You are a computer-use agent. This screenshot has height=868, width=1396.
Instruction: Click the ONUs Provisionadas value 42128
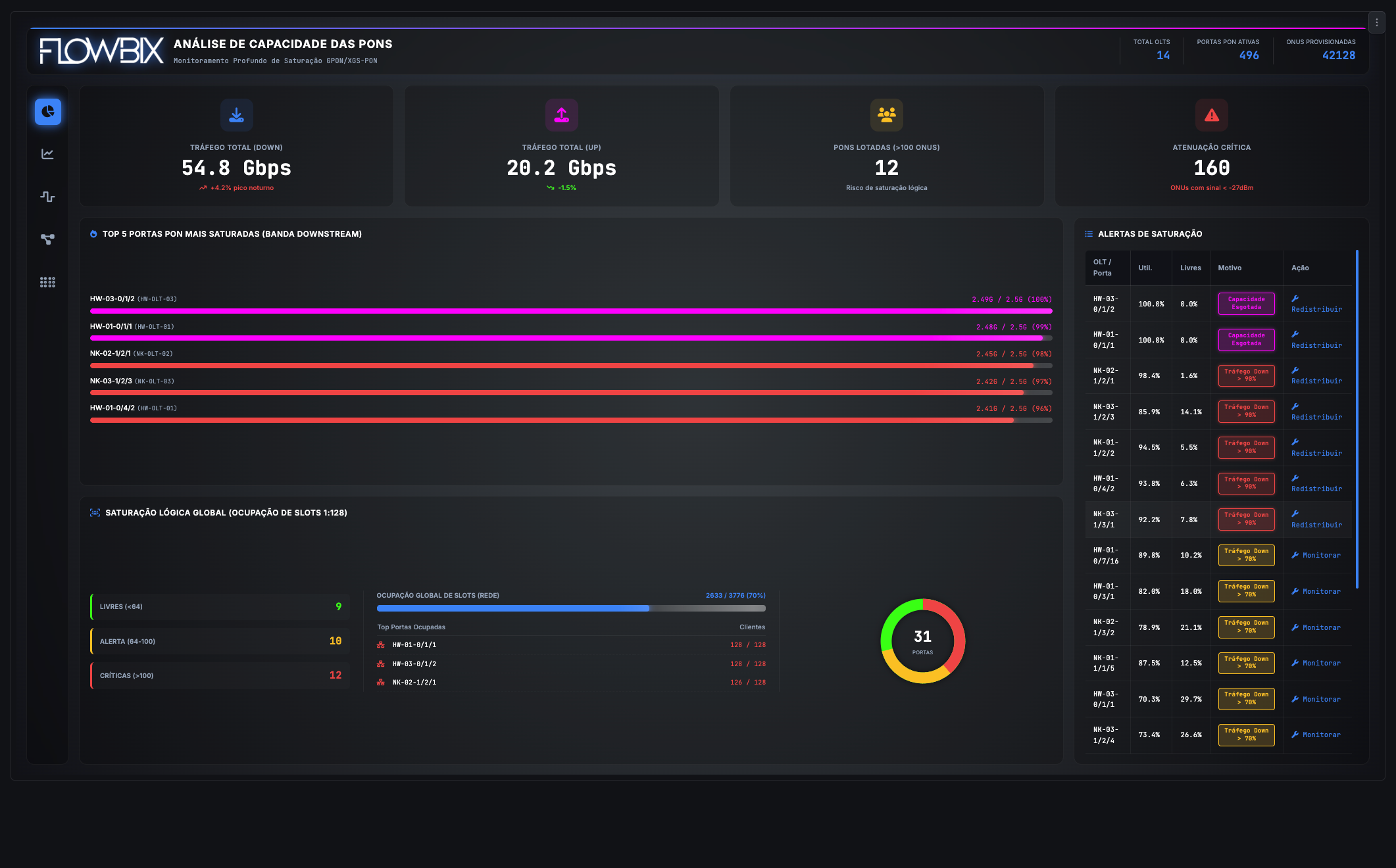[1339, 56]
